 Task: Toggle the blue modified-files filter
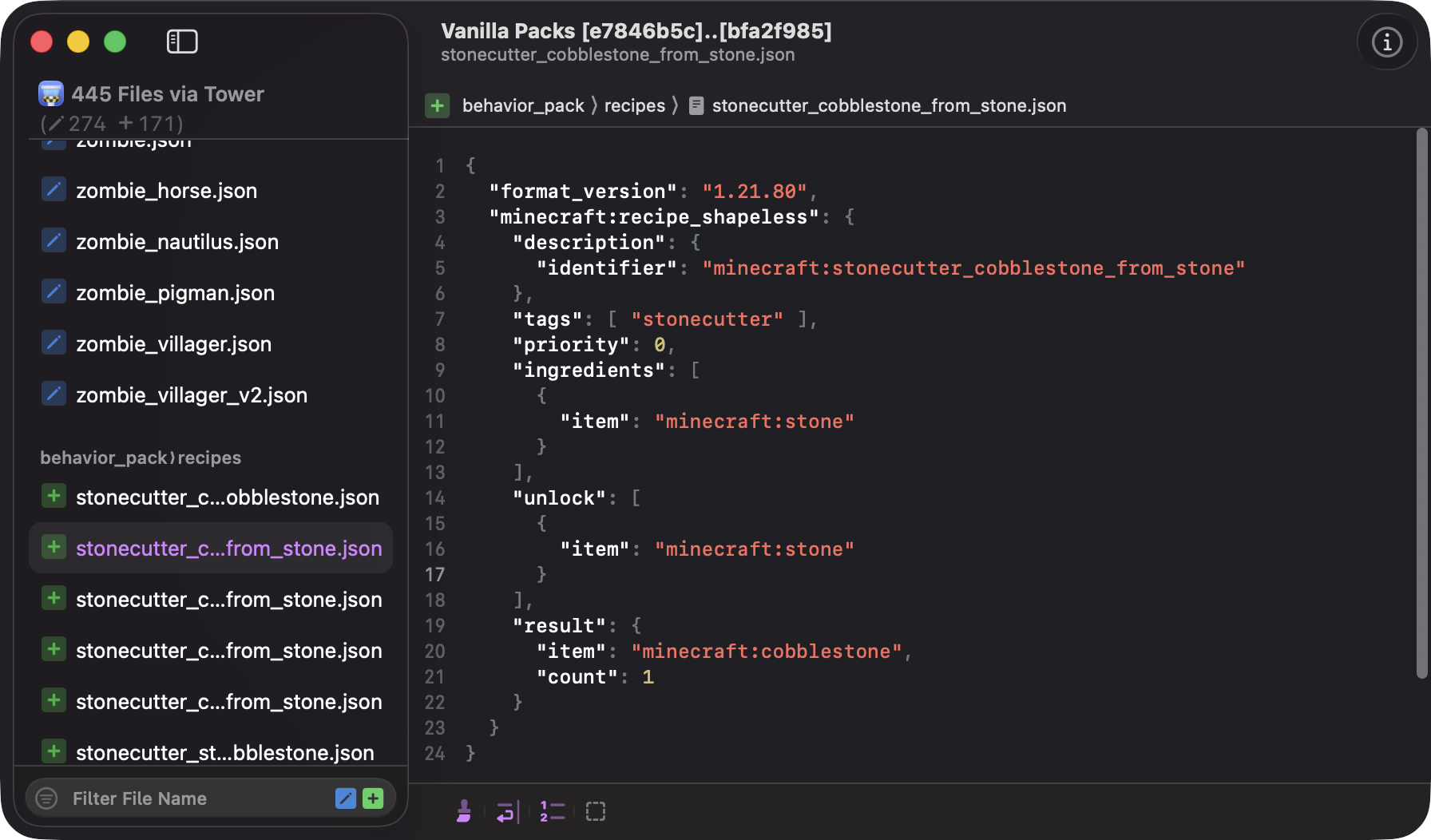tap(346, 798)
